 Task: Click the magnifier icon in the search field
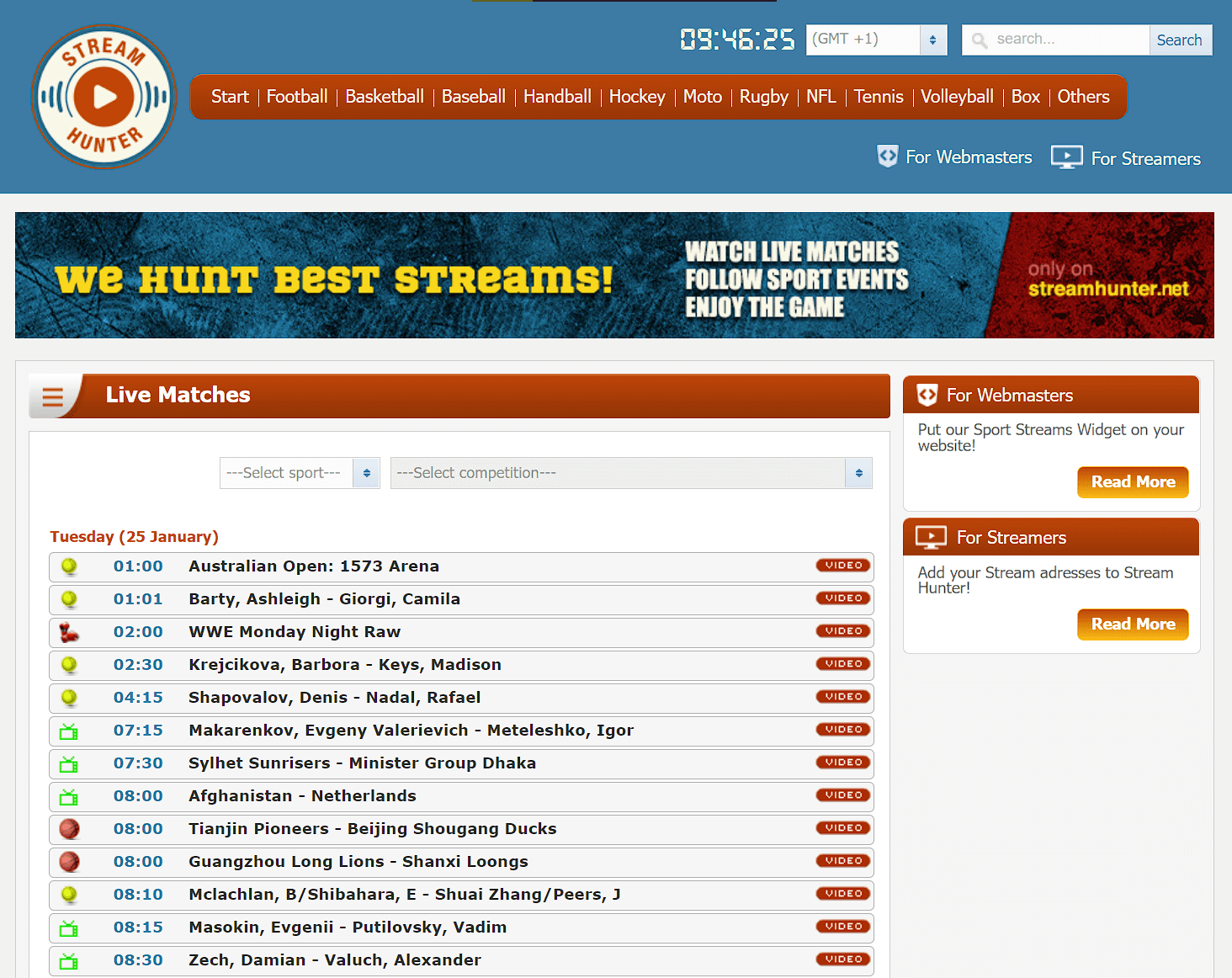(x=979, y=40)
